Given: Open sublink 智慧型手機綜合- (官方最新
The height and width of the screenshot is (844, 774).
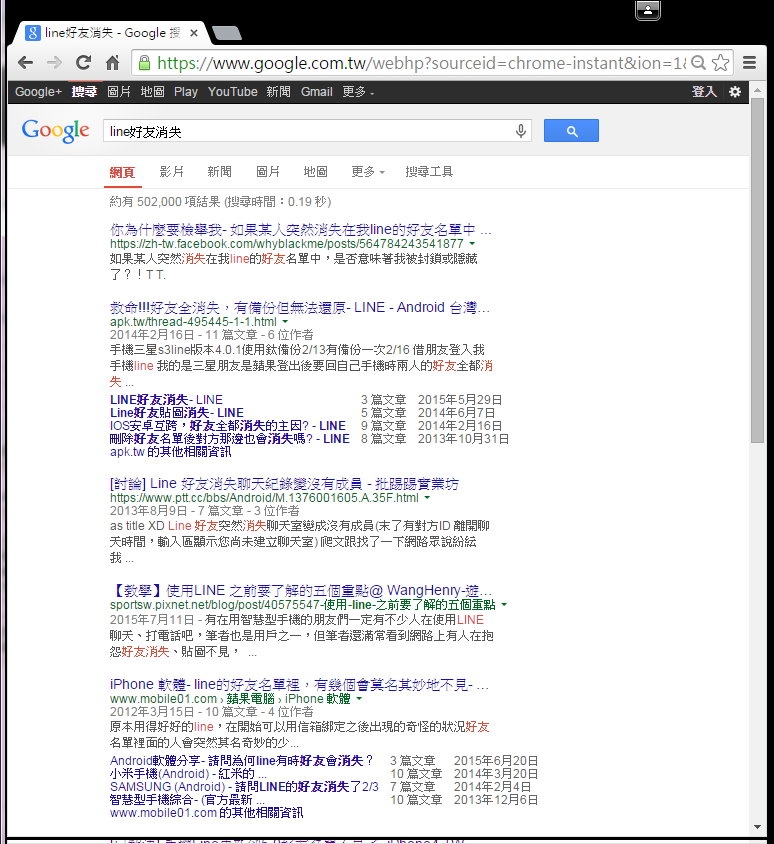Looking at the screenshot, I should click(x=187, y=799).
